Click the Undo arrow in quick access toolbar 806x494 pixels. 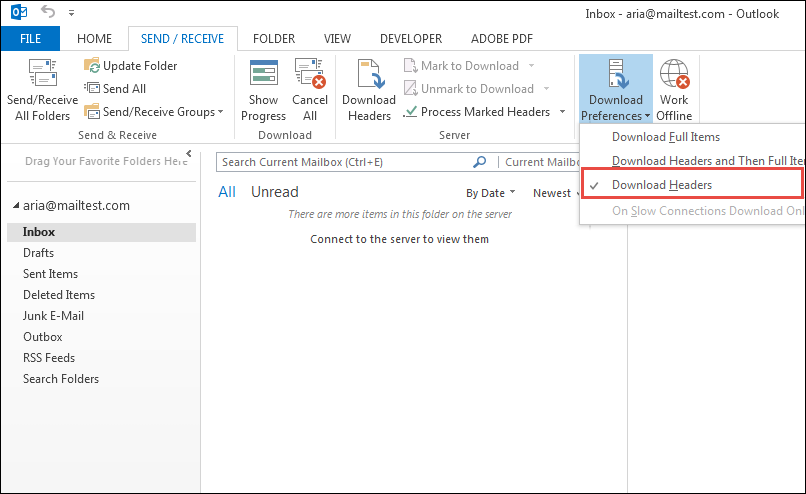pyautogui.click(x=48, y=11)
